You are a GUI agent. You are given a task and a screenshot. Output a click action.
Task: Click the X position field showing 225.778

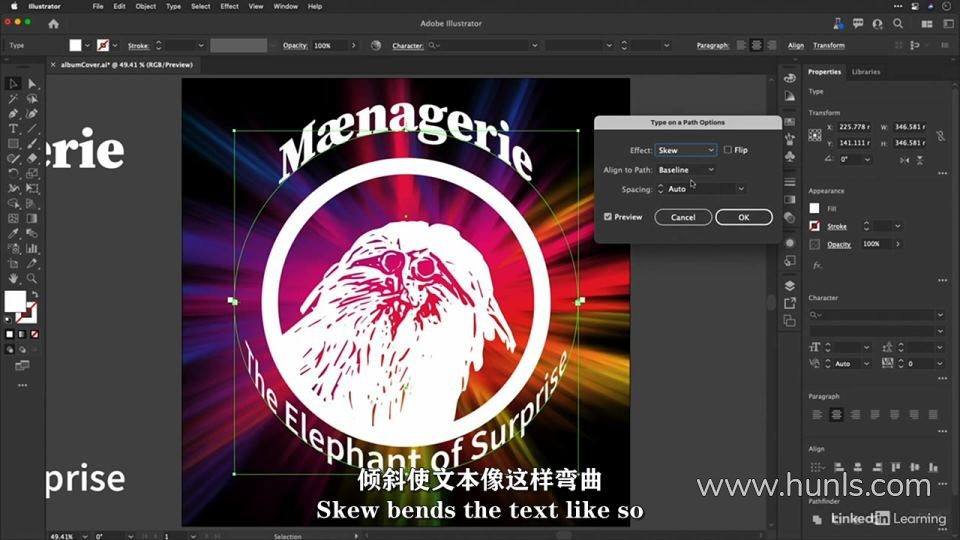point(853,127)
